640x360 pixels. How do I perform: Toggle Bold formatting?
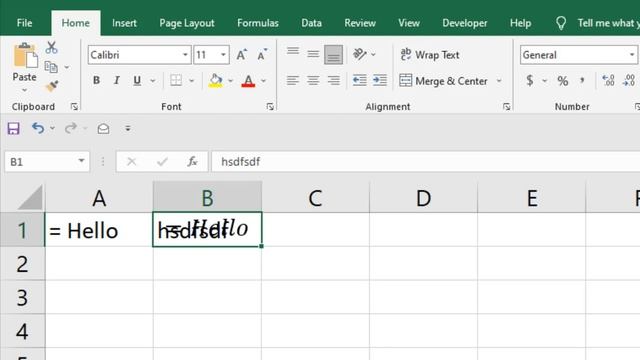click(96, 80)
